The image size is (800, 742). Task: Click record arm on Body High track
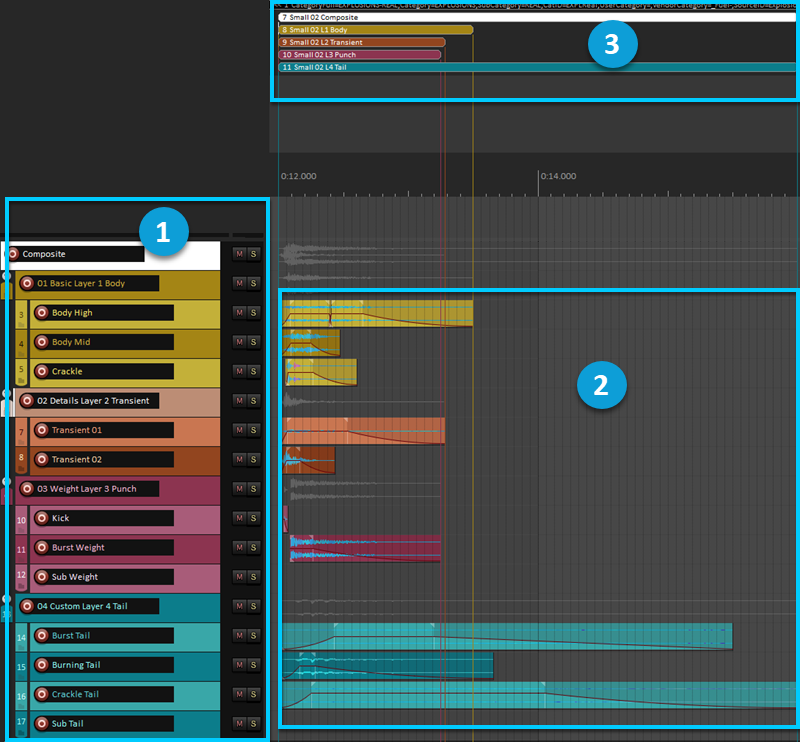click(x=42, y=313)
